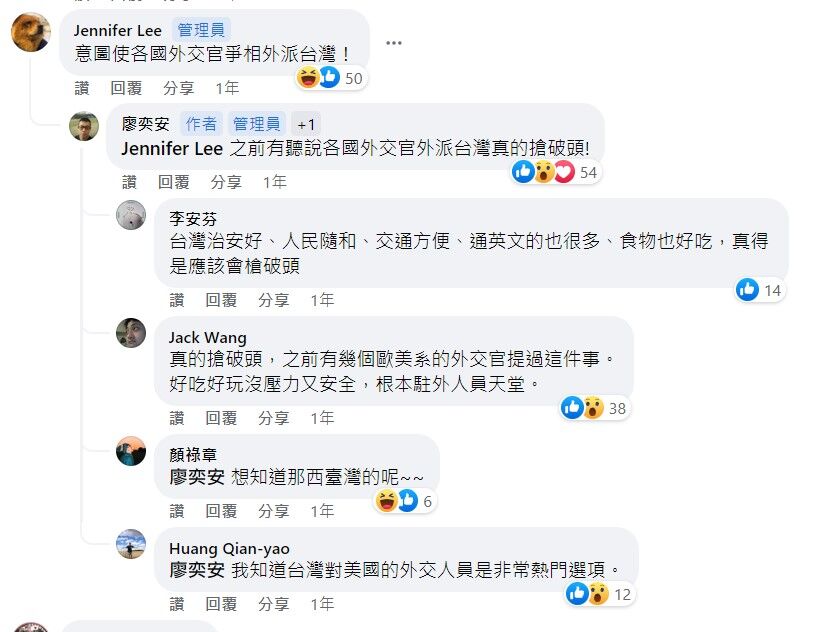Open the 李安芬 profile name link
The image size is (823, 632).
(193, 219)
